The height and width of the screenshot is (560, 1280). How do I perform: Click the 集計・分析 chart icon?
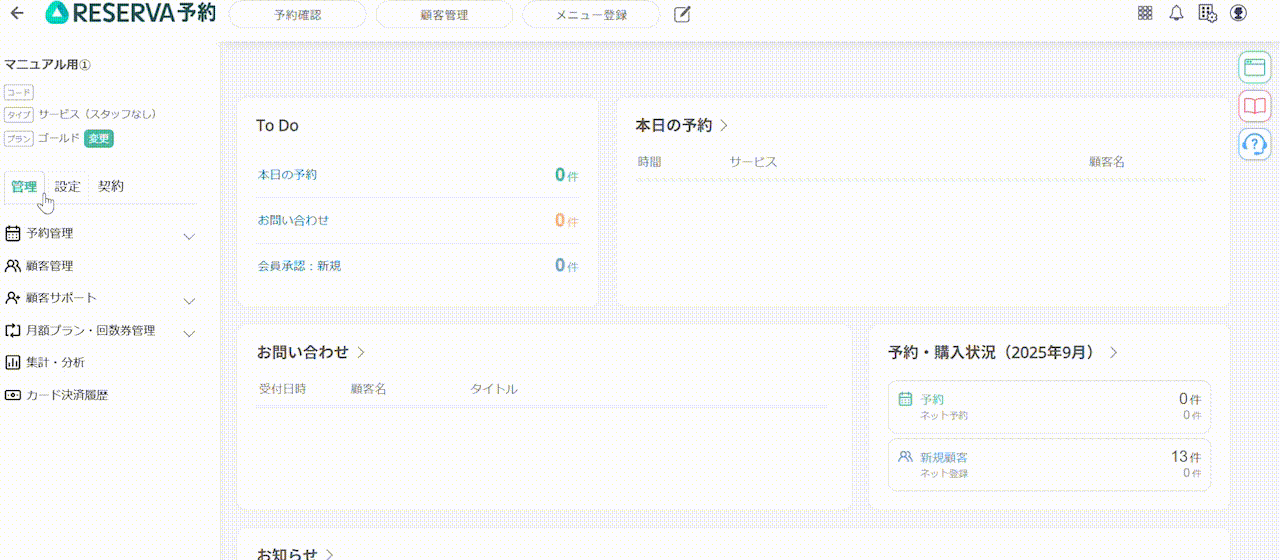[13, 362]
